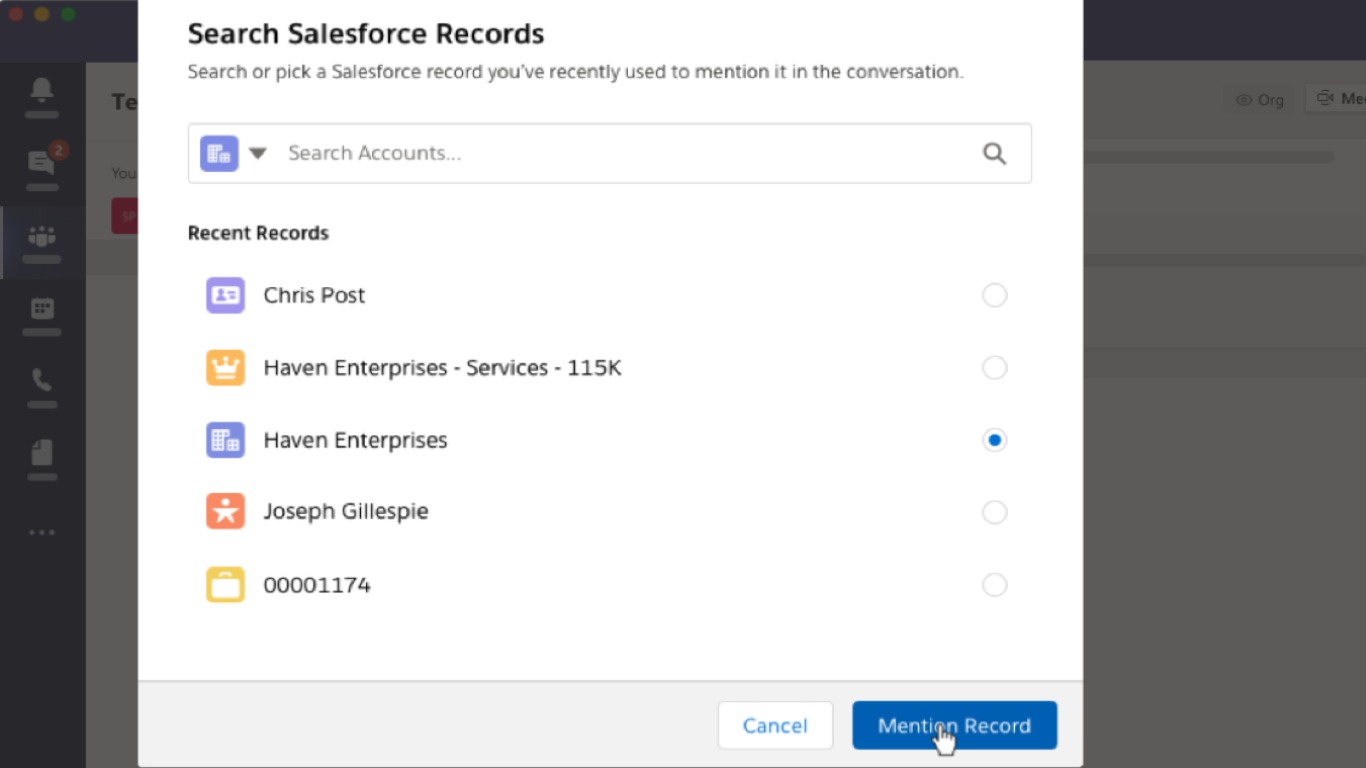Screen dimensions: 1366x768
Task: Open Teams icon in sidebar
Action: click(x=42, y=237)
